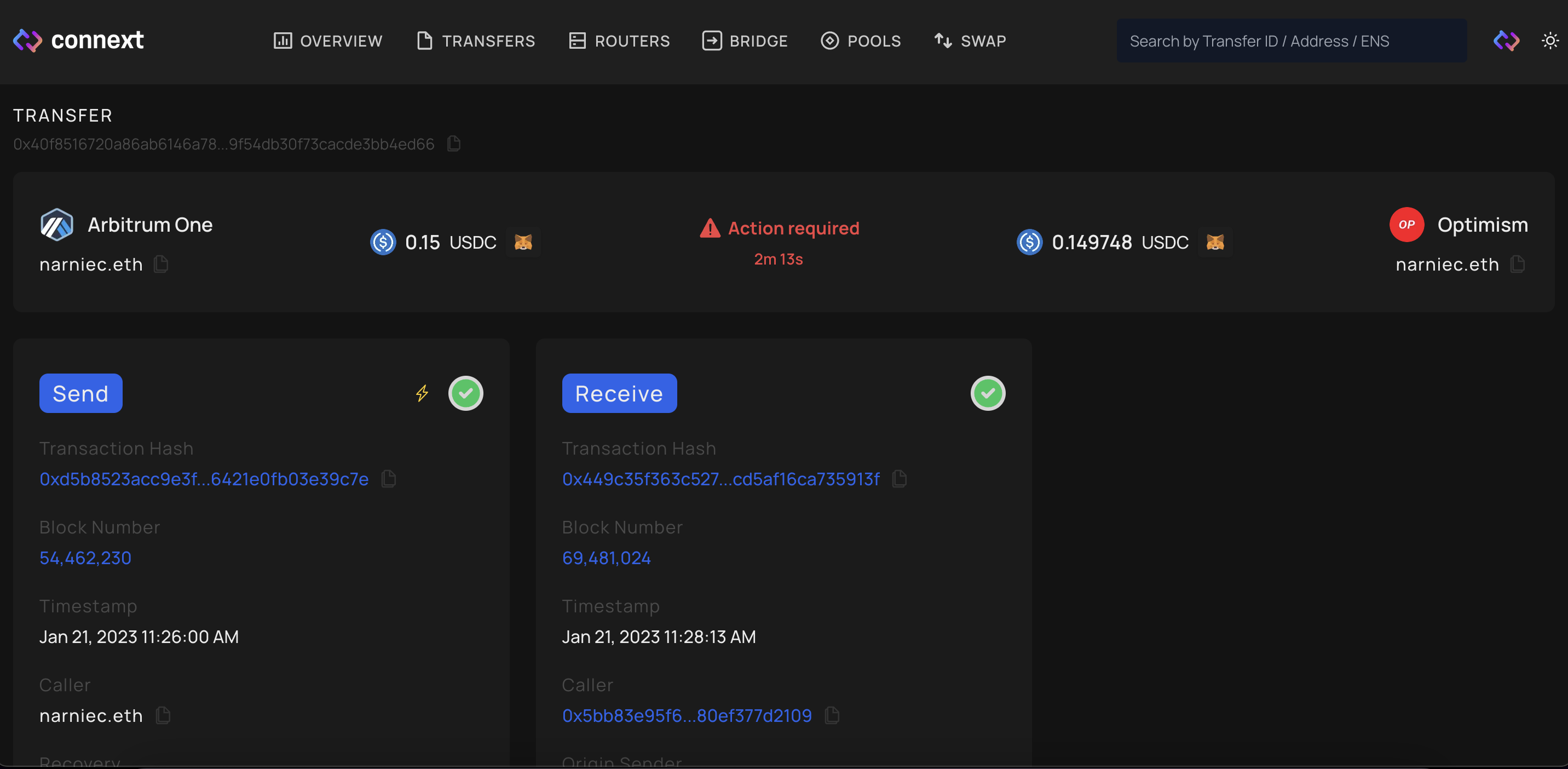
Task: Click the Swap arrows icon
Action: point(943,40)
